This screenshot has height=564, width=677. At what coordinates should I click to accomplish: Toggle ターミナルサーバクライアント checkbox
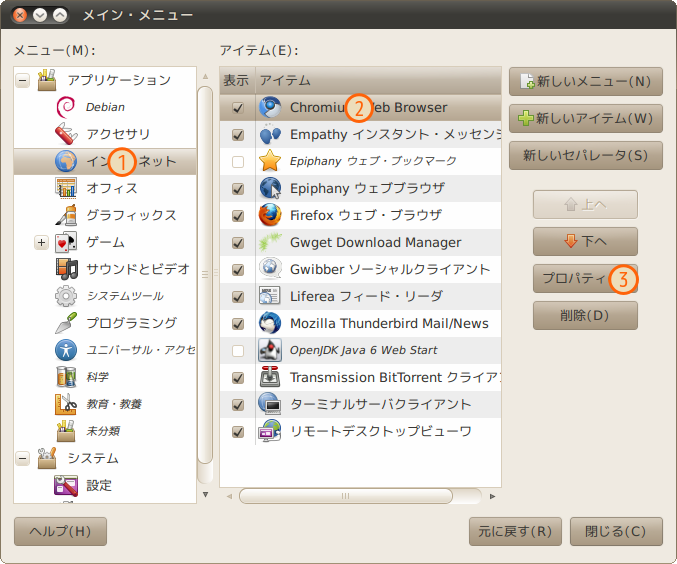[238, 405]
